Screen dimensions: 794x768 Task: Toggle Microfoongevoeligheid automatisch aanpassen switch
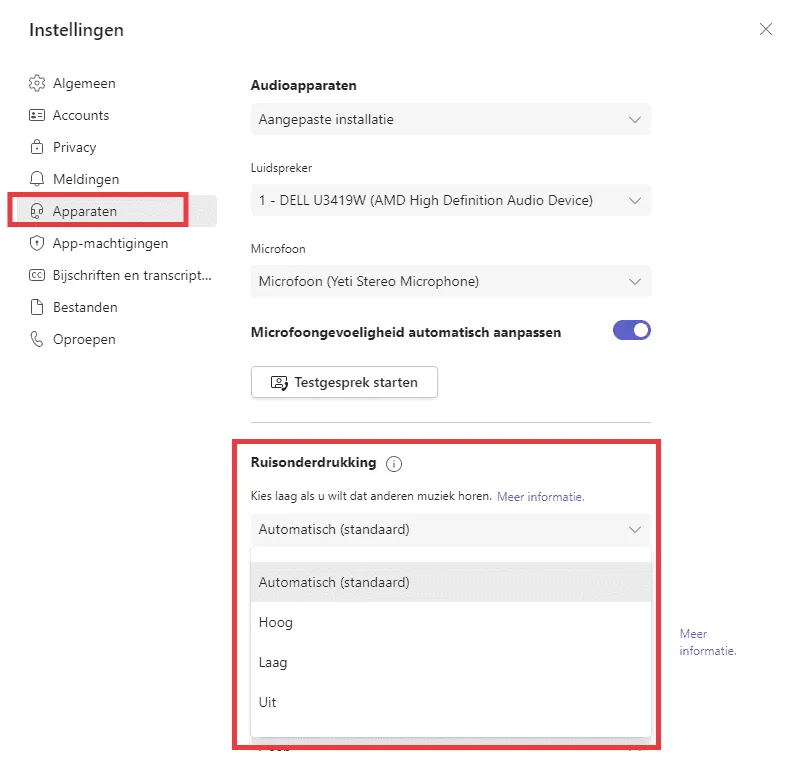pos(631,330)
